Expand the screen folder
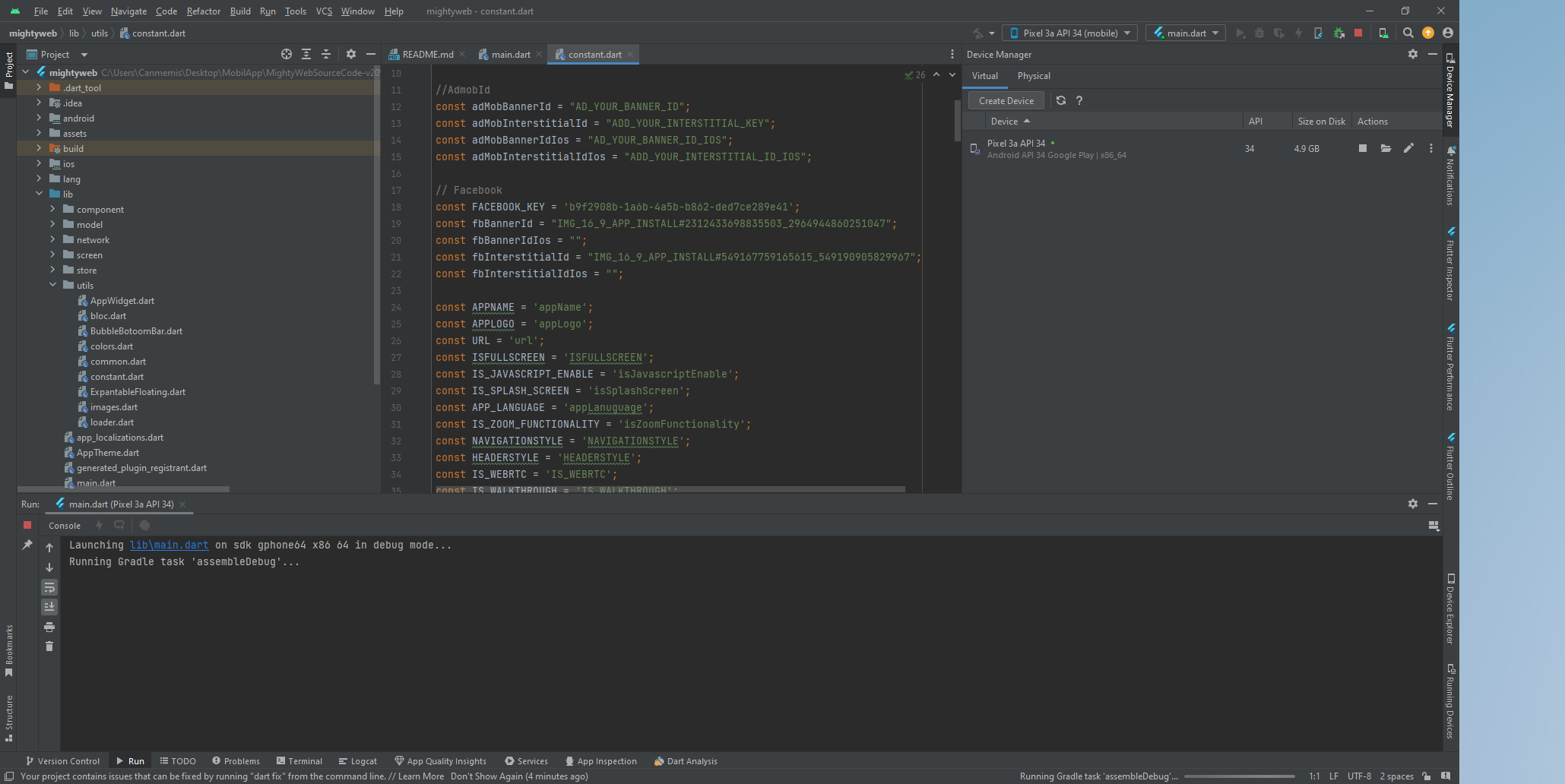 (x=52, y=254)
